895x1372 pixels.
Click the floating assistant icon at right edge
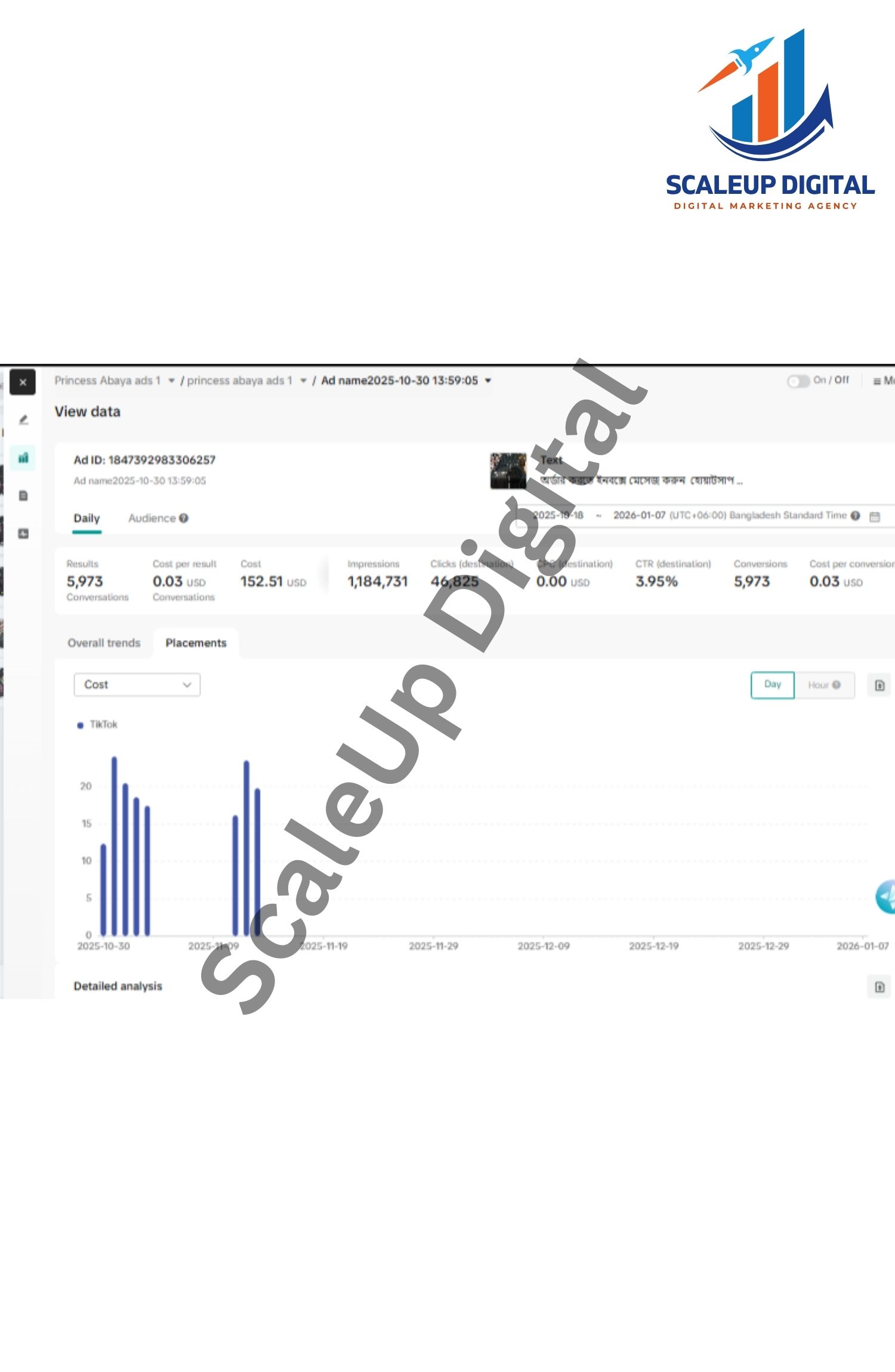(x=885, y=896)
